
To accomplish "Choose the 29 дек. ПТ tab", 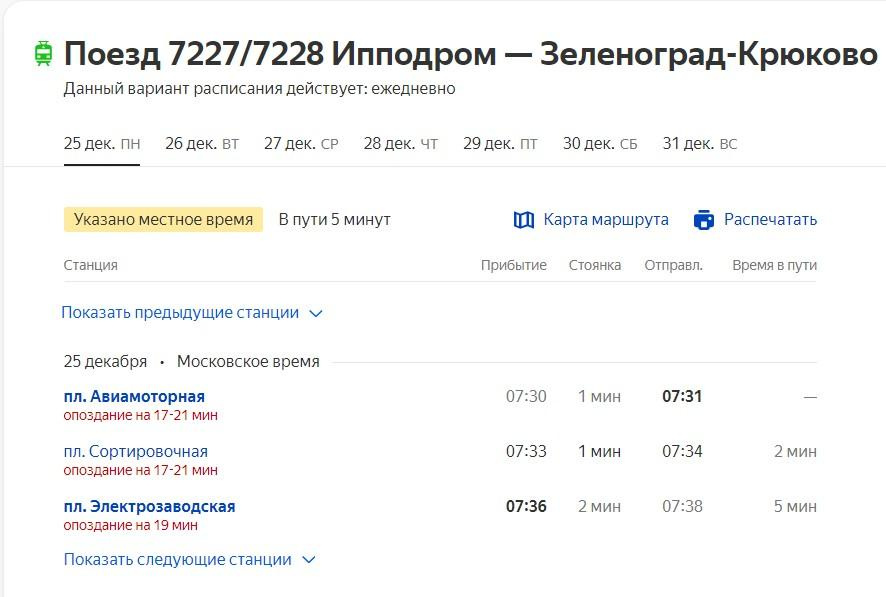I will pos(500,144).
